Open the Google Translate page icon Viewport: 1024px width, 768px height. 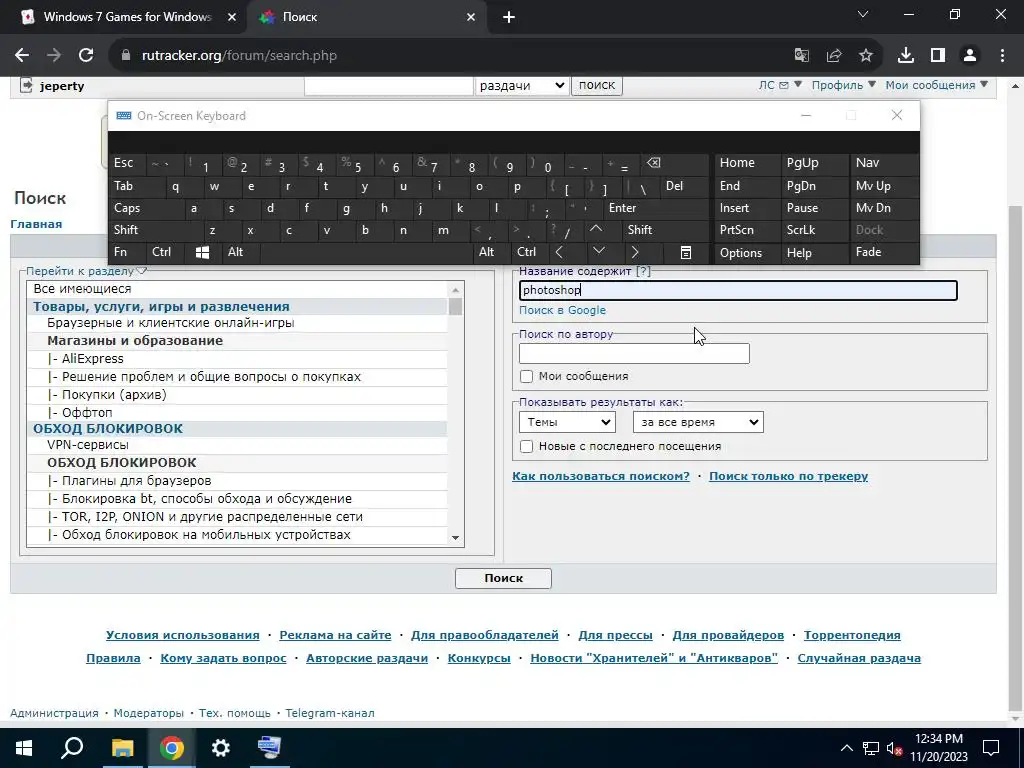801,56
